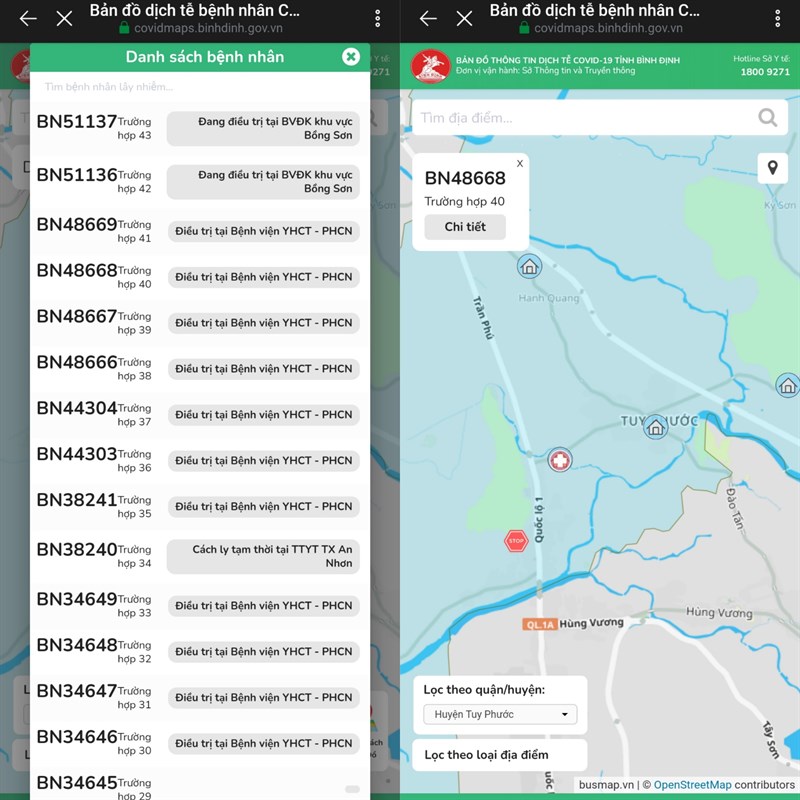Image resolution: width=800 pixels, height=800 pixels.
Task: Select patient BN34648 row
Action: coord(199,652)
